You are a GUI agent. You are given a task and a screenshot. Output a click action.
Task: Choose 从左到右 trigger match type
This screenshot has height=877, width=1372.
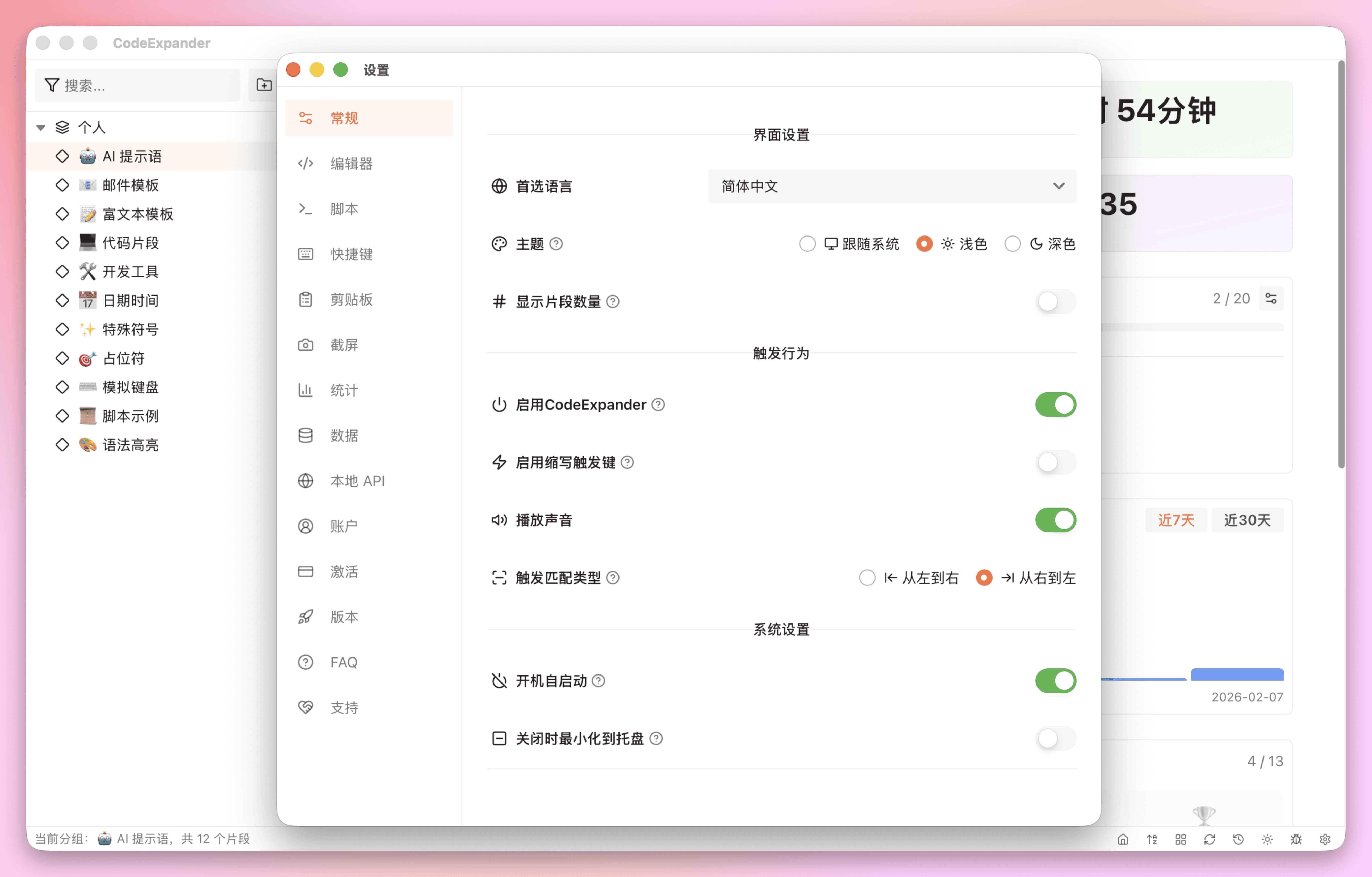[x=867, y=577]
